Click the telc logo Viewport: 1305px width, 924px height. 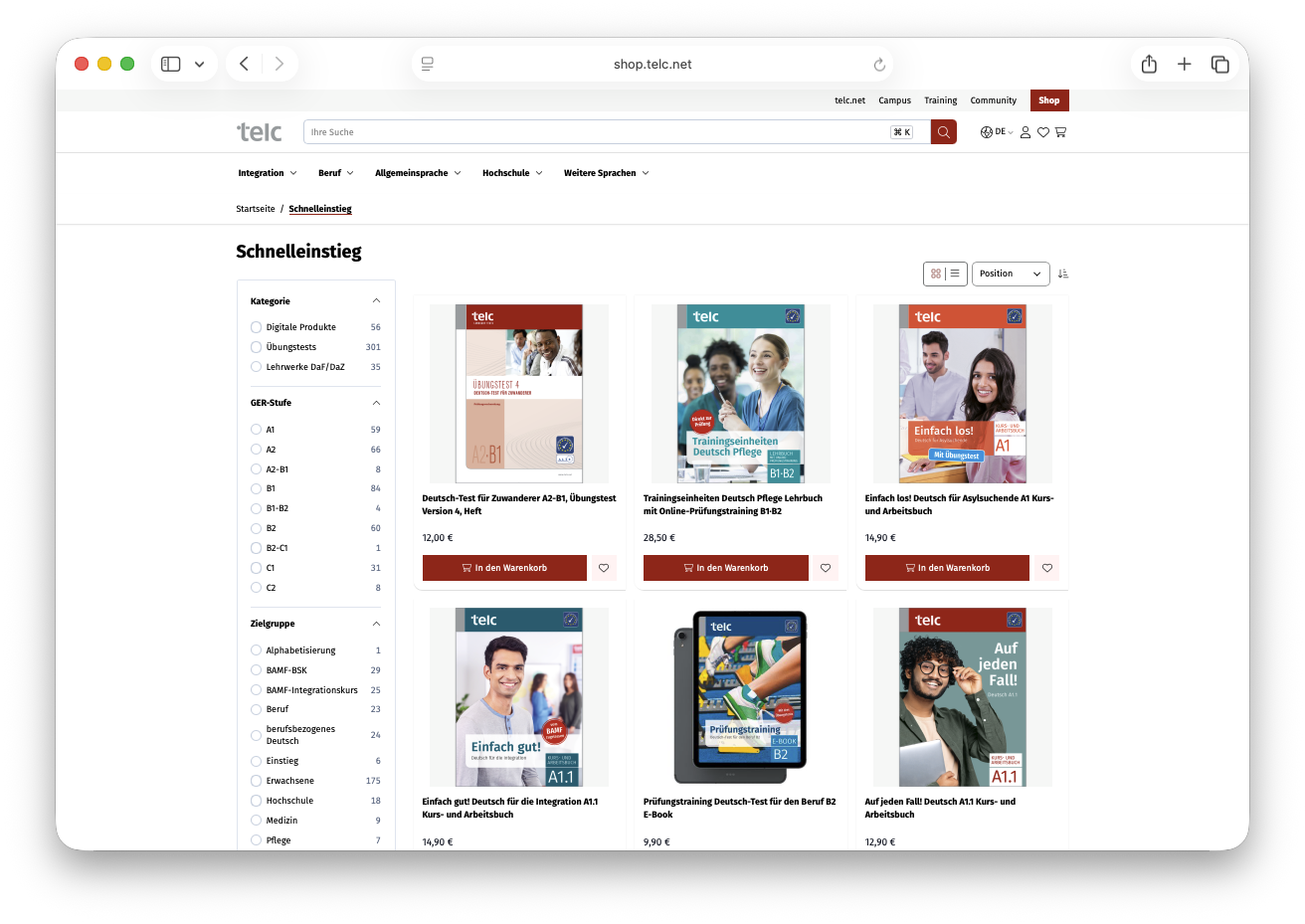(260, 132)
